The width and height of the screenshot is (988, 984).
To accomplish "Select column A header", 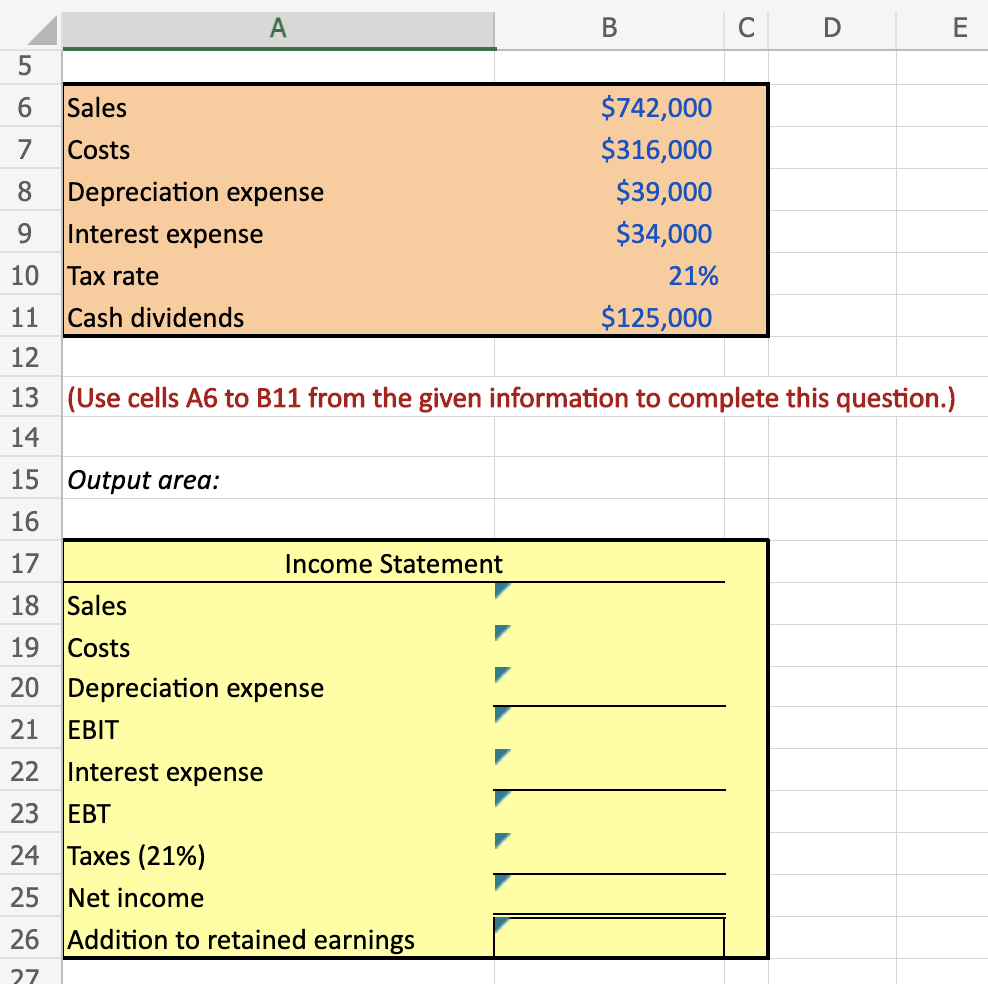I will coord(278,28).
